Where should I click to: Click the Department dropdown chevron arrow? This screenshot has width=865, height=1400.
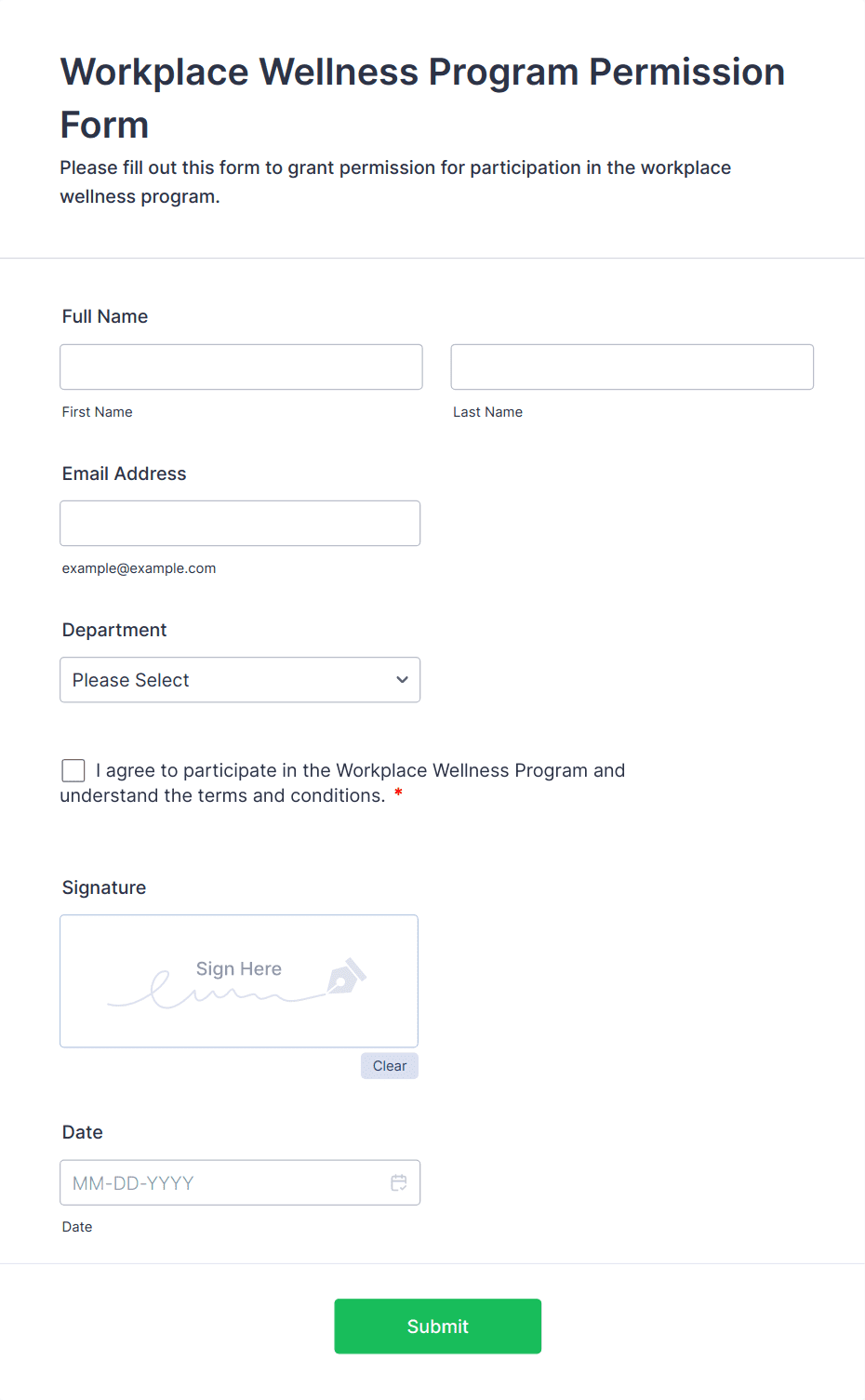click(x=402, y=680)
